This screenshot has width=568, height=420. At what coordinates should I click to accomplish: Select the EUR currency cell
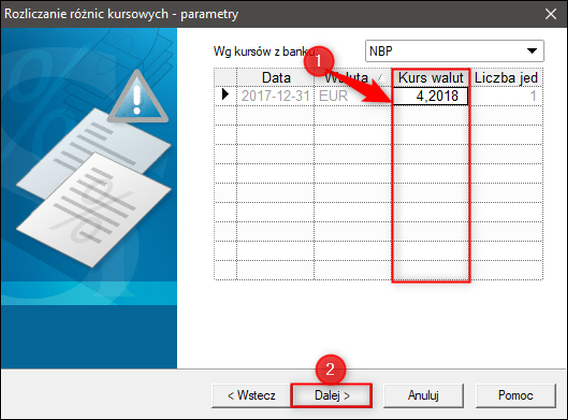click(352, 96)
